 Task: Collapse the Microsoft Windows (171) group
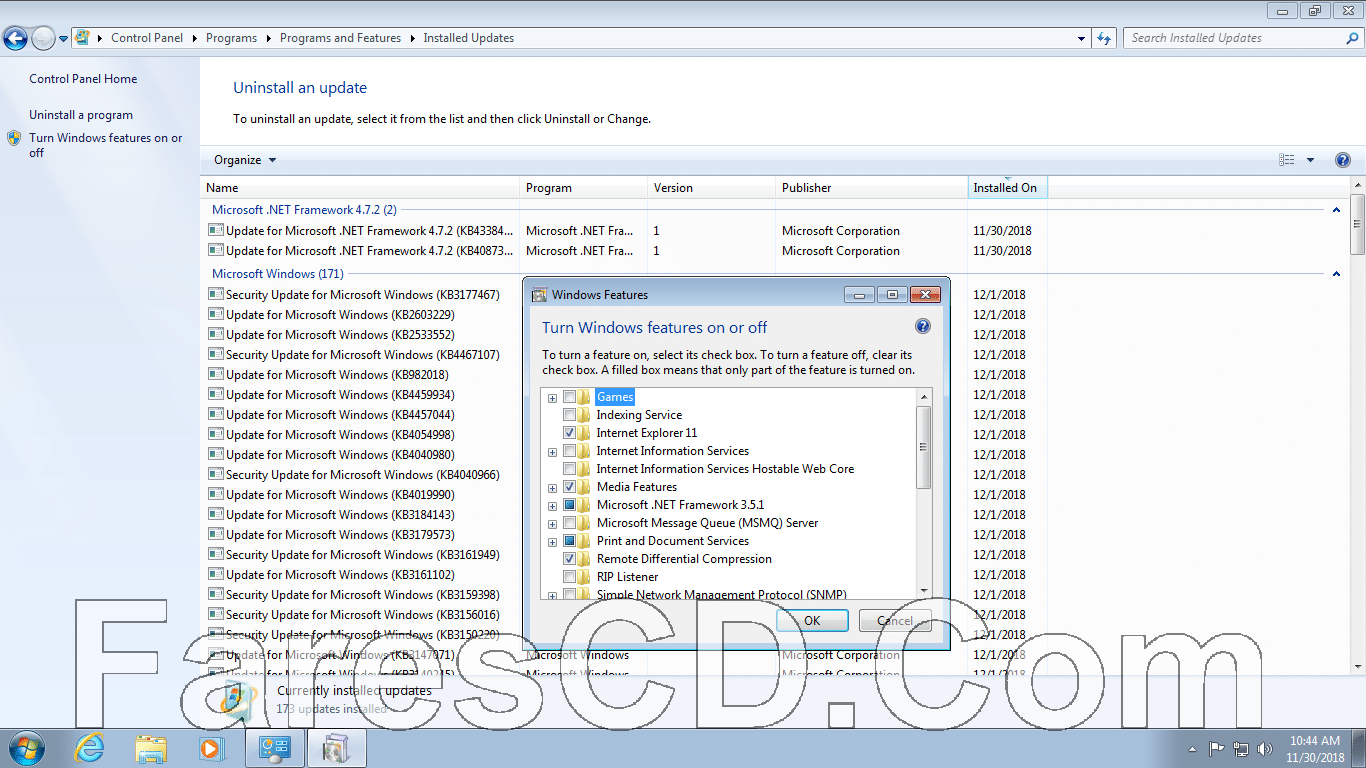tap(1337, 274)
